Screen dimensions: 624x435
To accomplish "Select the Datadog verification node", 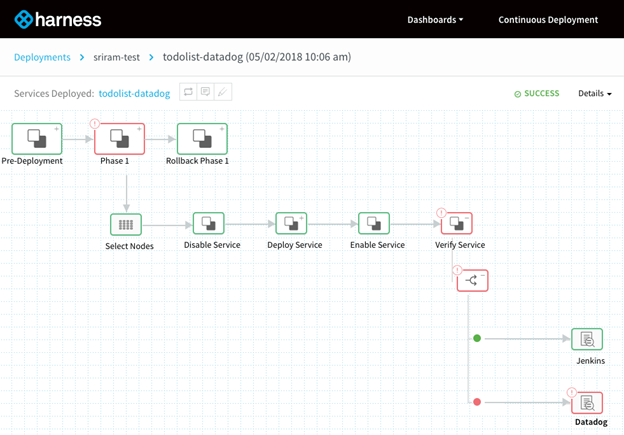I will pos(587,403).
